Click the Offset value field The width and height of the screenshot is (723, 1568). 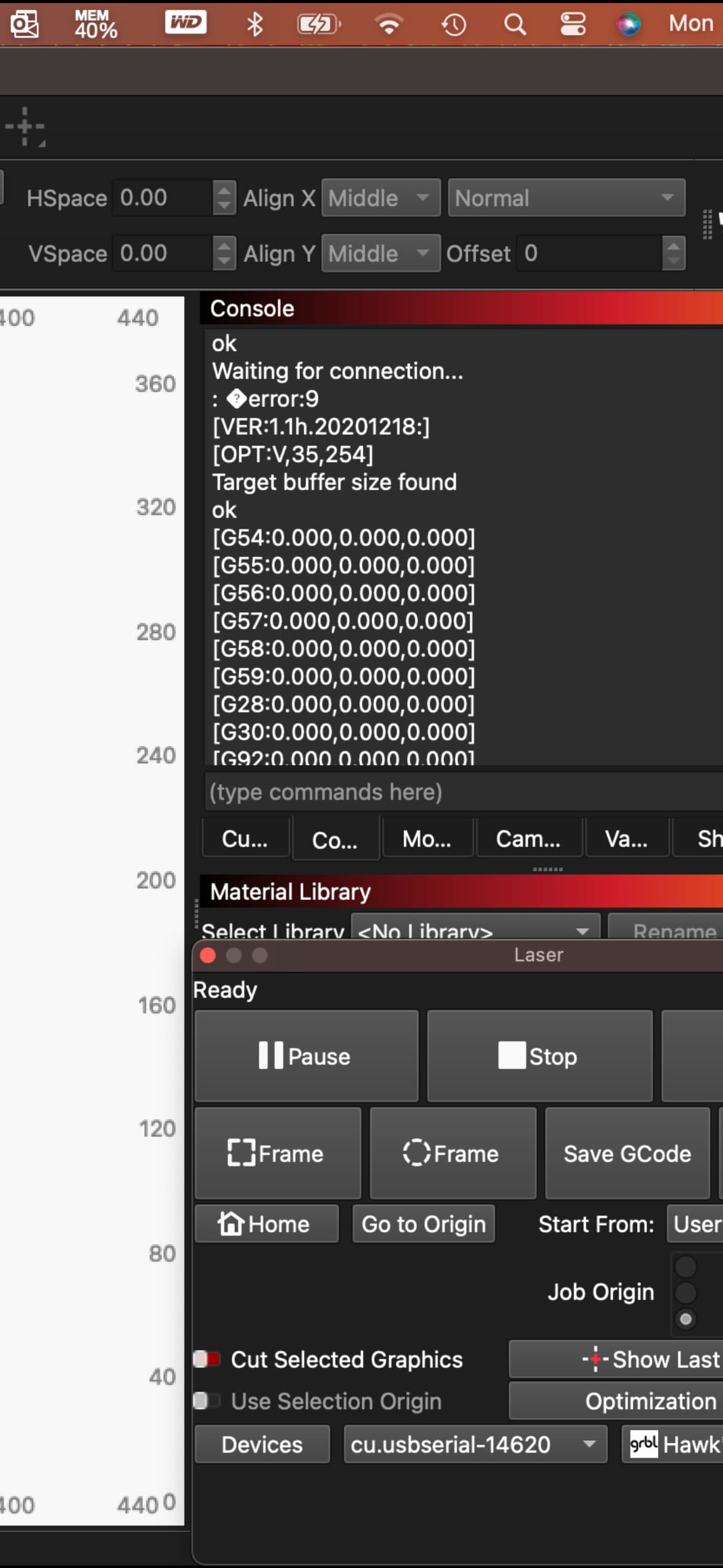[589, 253]
